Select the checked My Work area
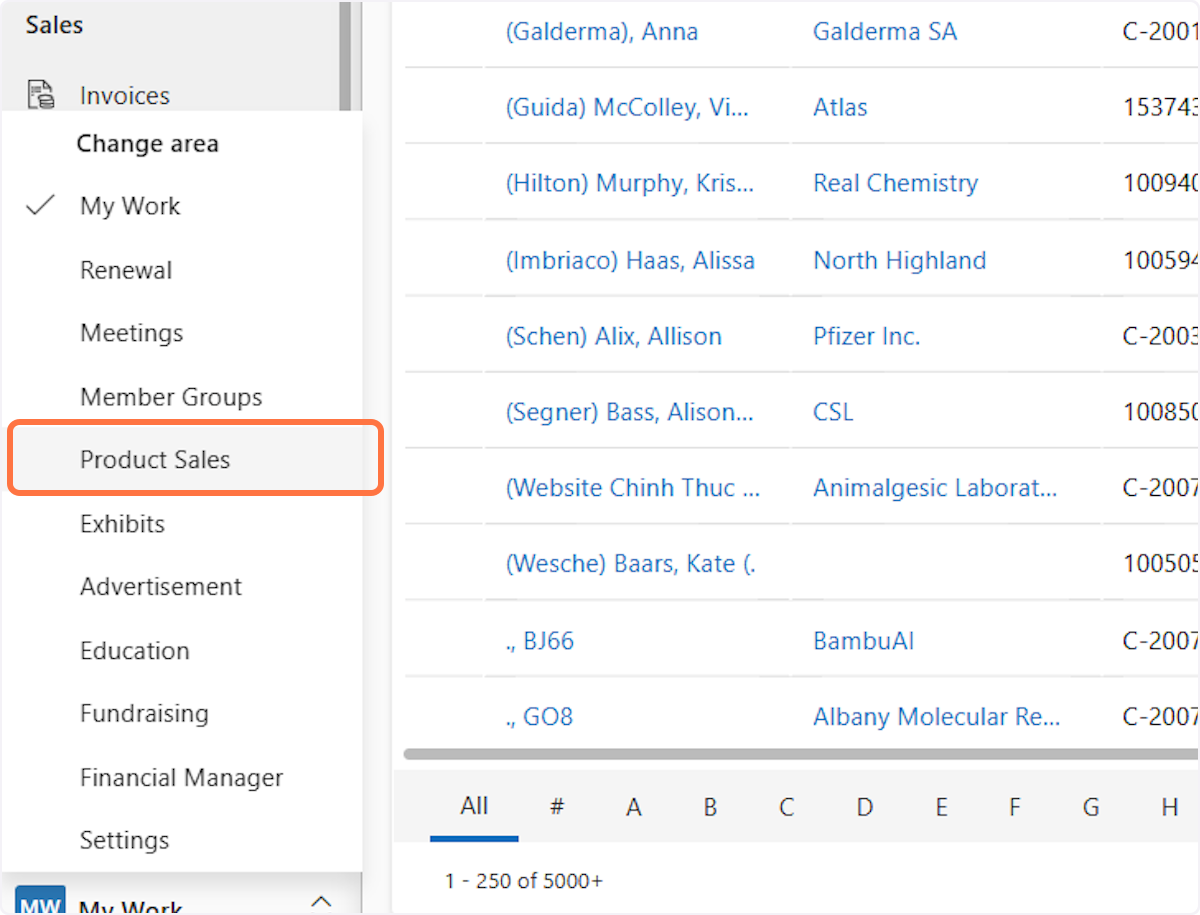Image resolution: width=1200 pixels, height=915 pixels. pos(130,206)
